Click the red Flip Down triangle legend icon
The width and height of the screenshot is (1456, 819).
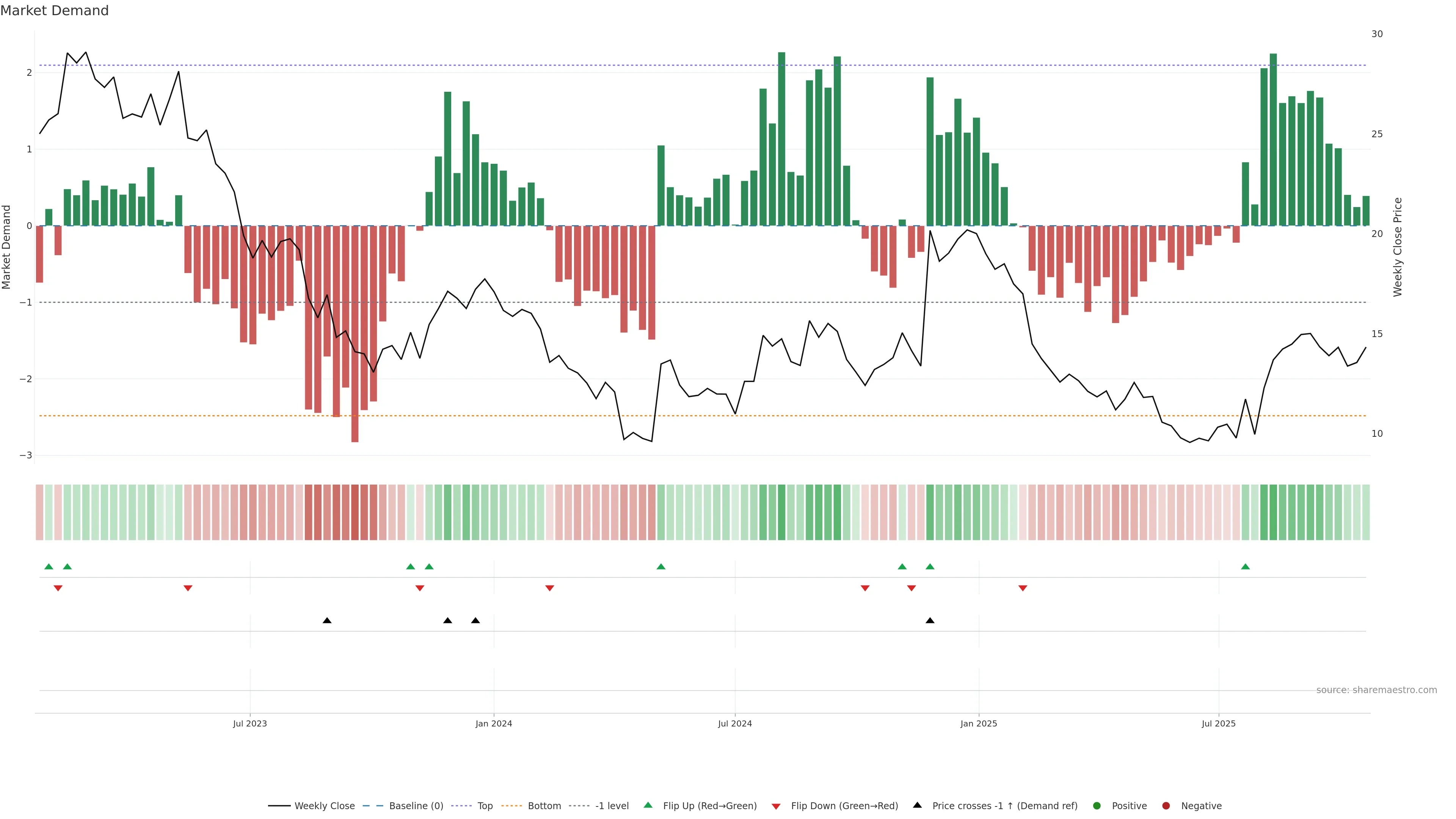(776, 806)
